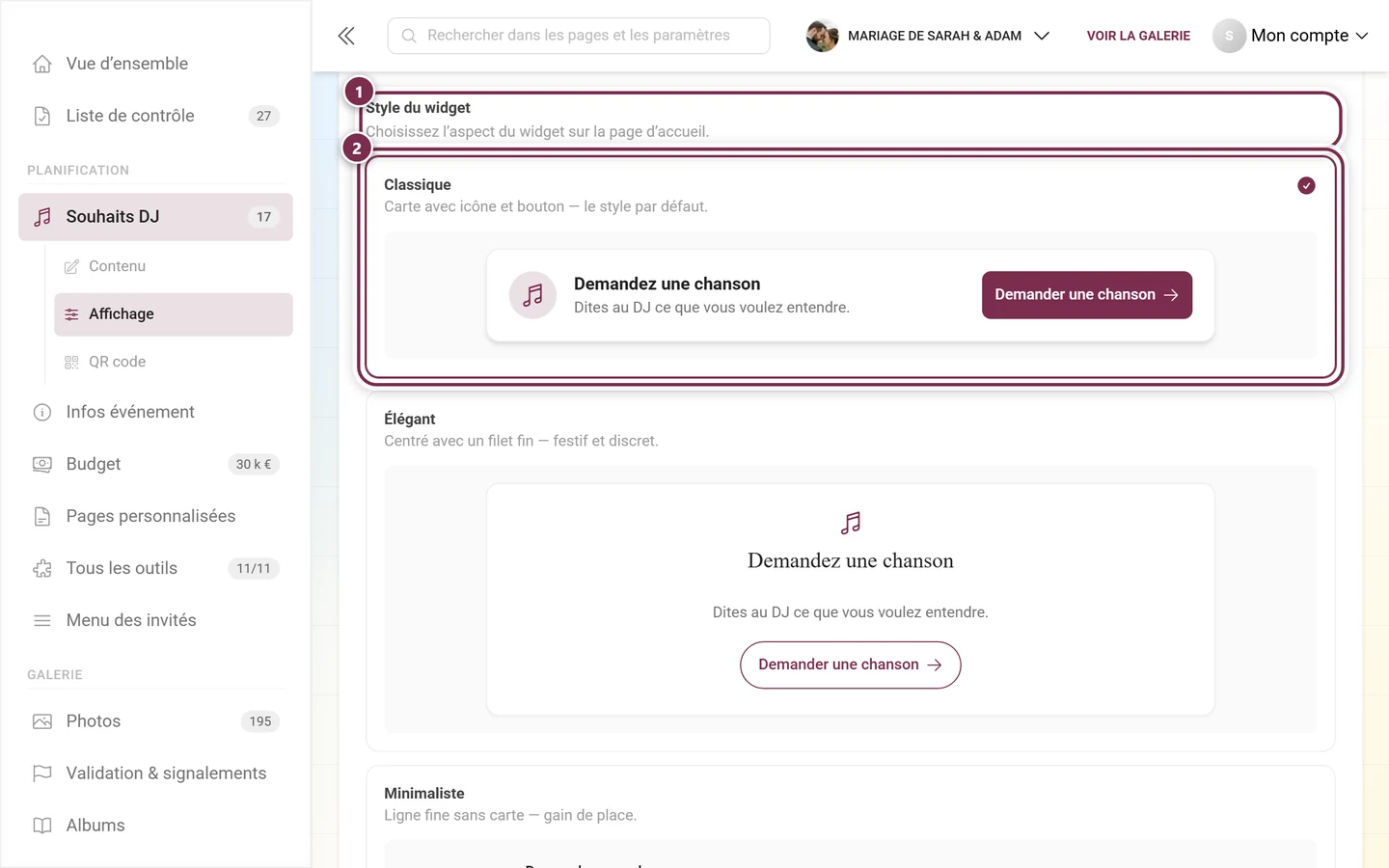This screenshot has height=868, width=1389.
Task: Click the 27 badge next to Liste de contrôle
Action: [263, 116]
